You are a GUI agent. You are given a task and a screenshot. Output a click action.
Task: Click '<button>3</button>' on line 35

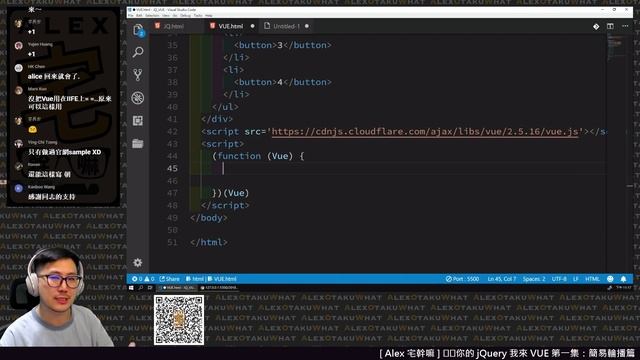(x=282, y=45)
